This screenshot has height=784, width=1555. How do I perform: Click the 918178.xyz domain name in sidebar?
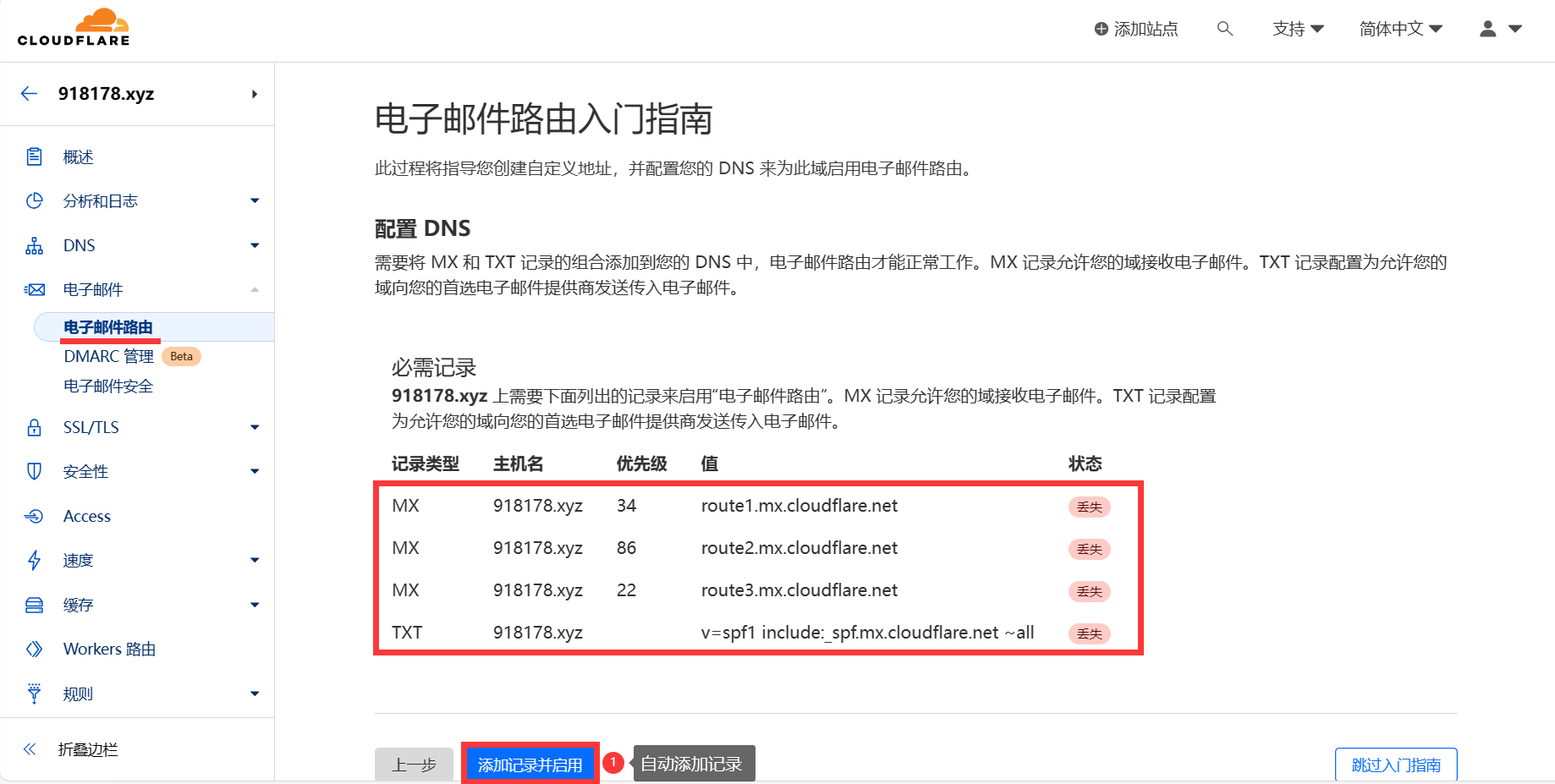(106, 93)
